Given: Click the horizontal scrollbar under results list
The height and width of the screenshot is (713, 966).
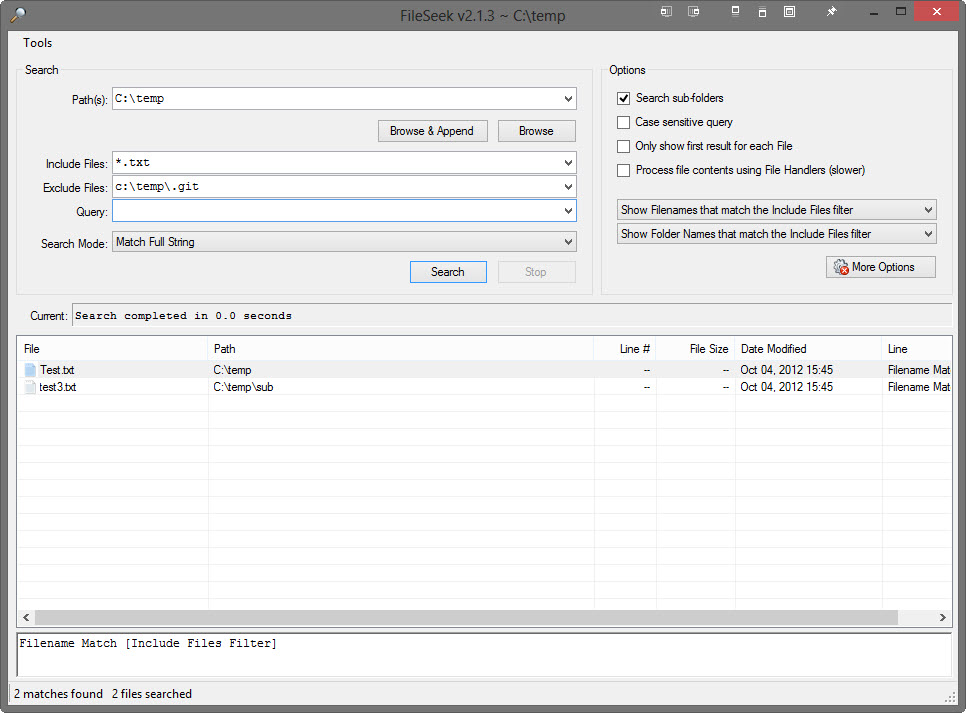Looking at the screenshot, I should pyautogui.click(x=465, y=618).
